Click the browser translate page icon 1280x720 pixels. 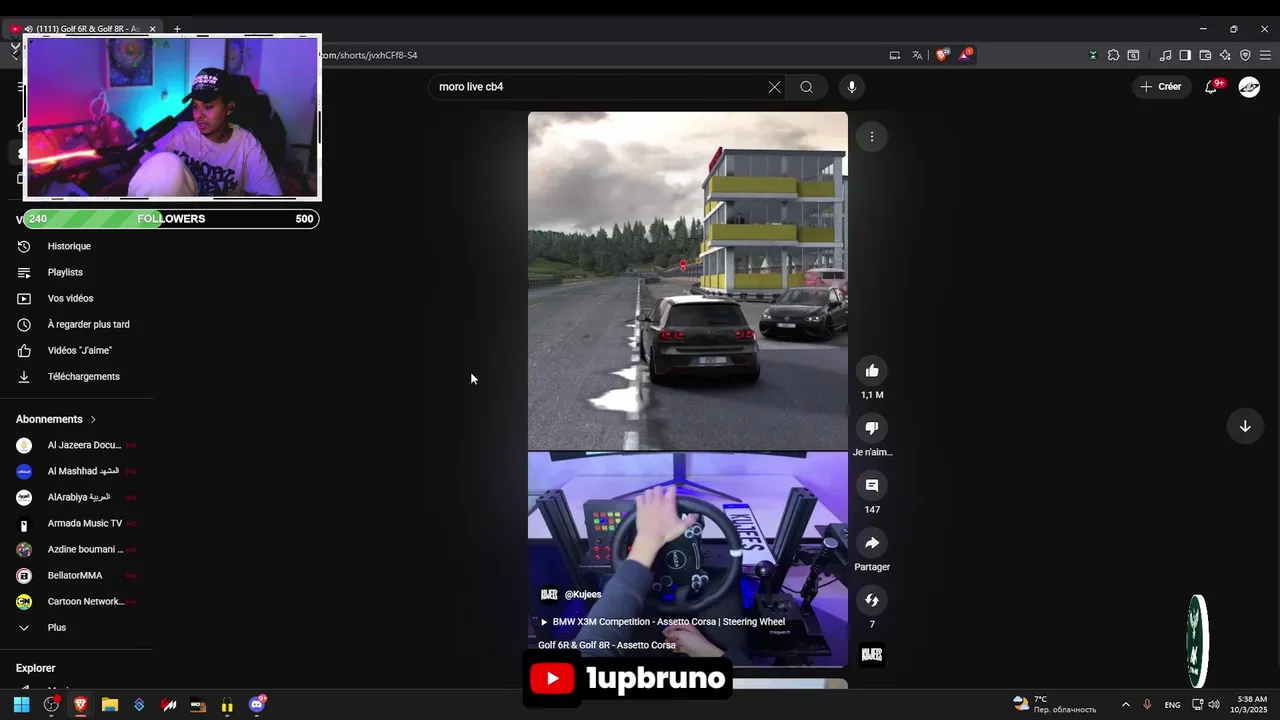pos(917,55)
